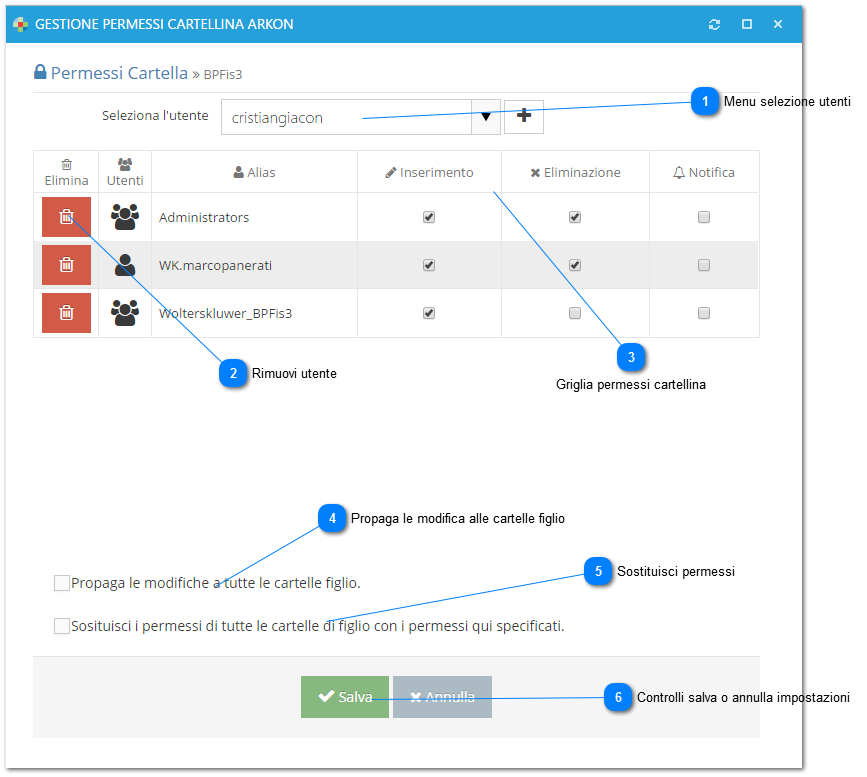Click the lock icon beside Permessi Cartella
Screen dimensions: 867x777
(40, 72)
